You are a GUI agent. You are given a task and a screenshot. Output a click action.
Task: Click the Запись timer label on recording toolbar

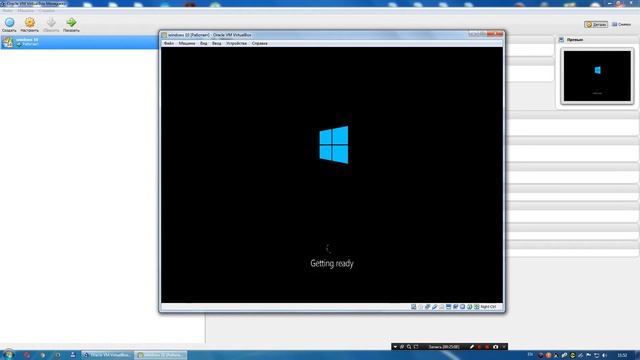[444, 347]
